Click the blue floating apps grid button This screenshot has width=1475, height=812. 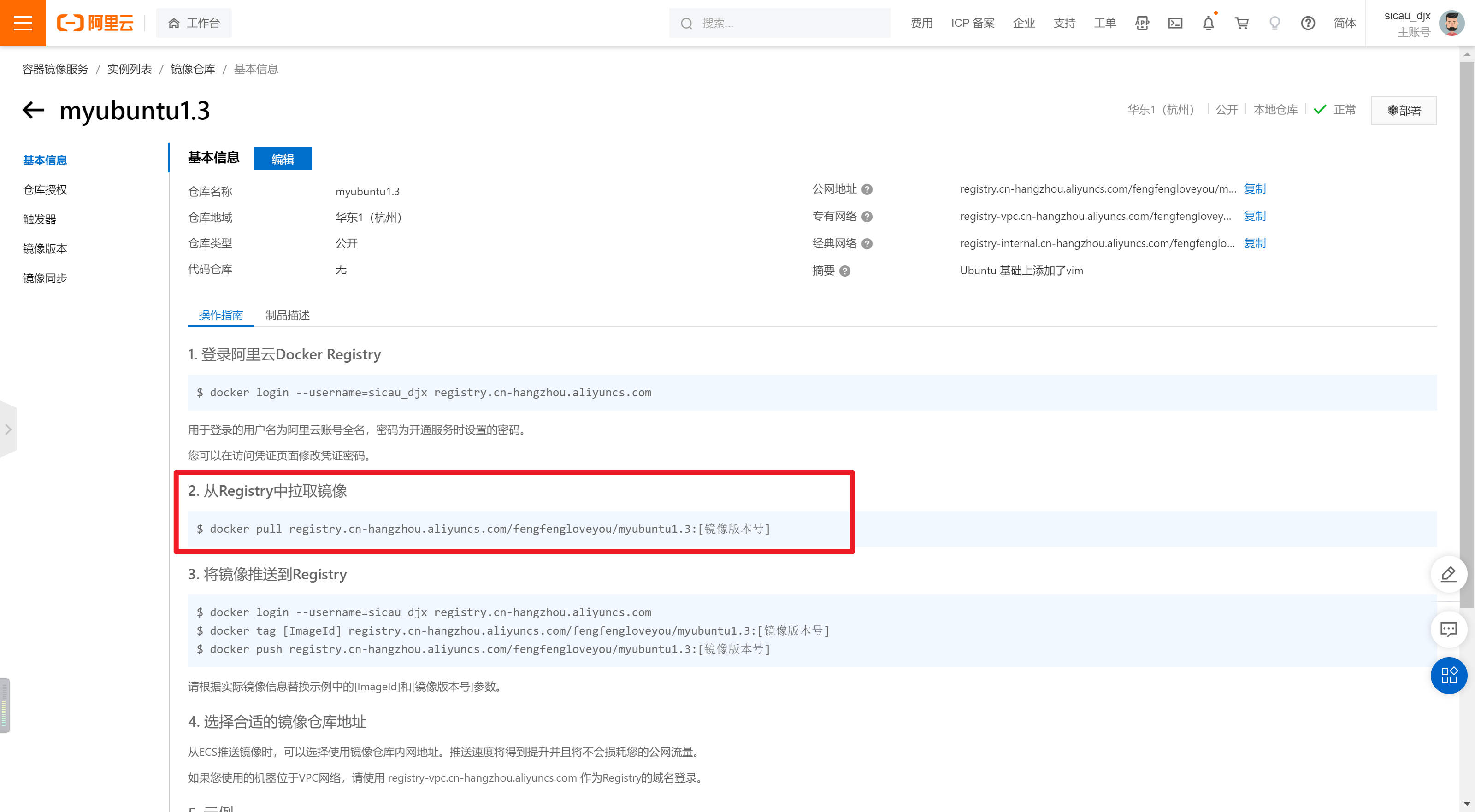(x=1449, y=675)
